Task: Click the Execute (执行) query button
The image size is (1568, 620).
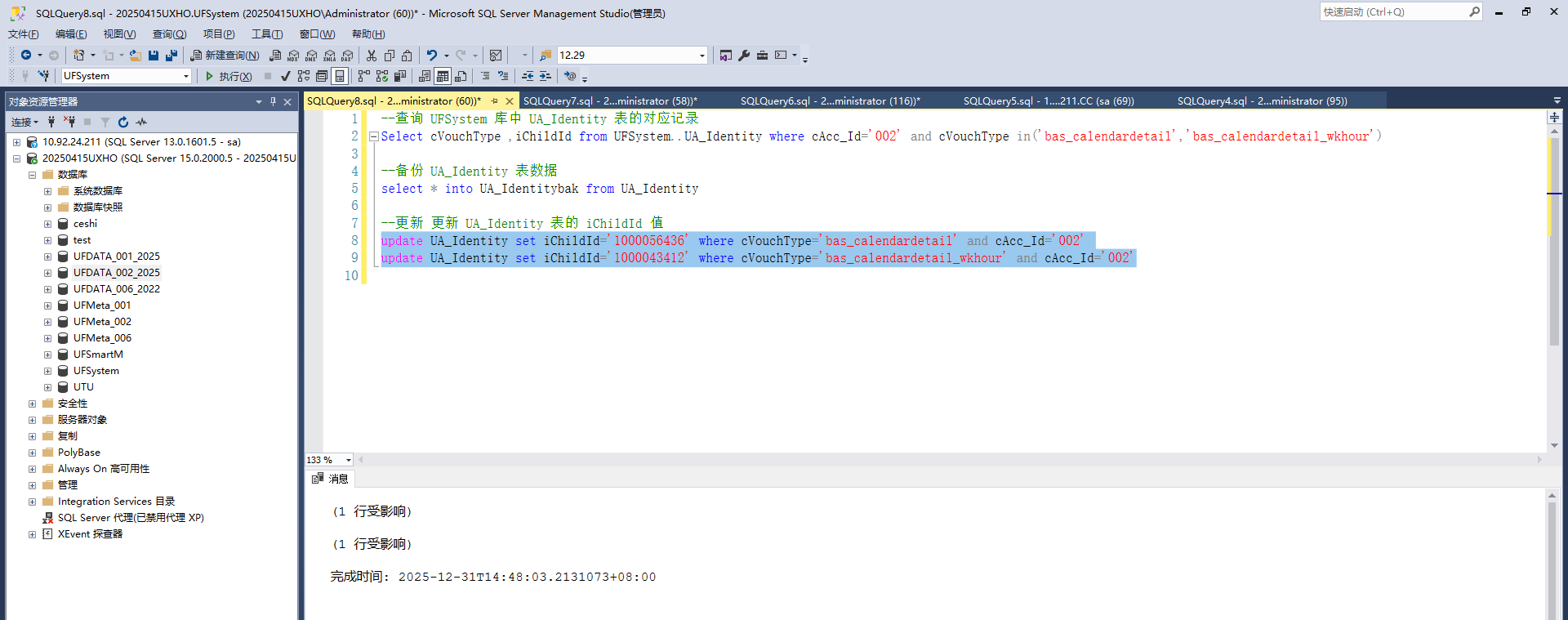Action: (x=228, y=76)
